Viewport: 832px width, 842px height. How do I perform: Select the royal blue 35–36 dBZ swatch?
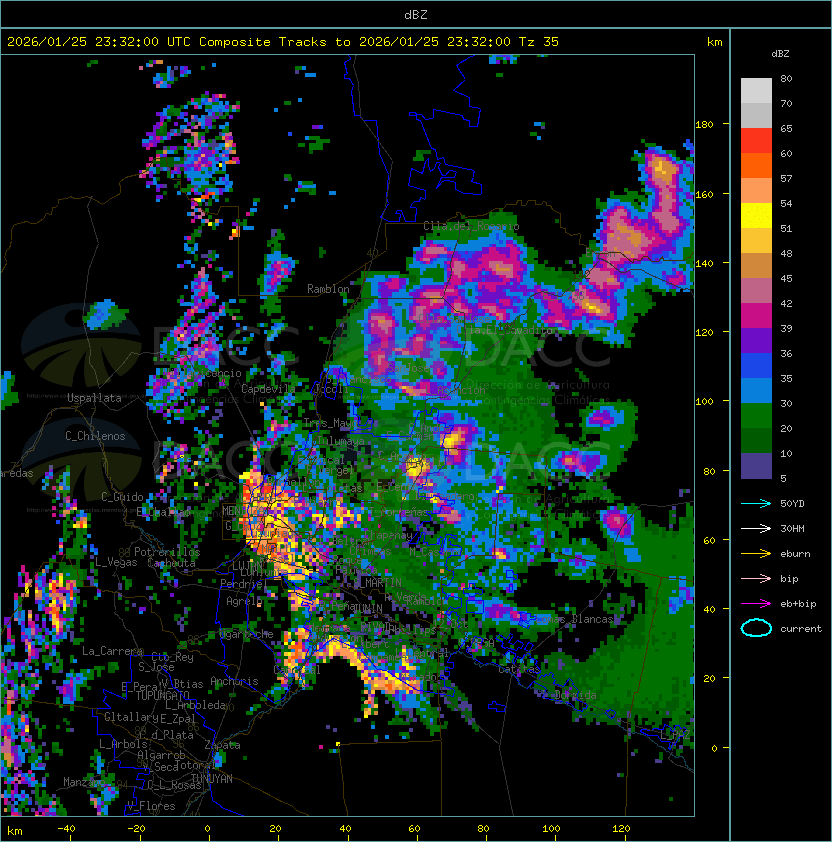[756, 365]
